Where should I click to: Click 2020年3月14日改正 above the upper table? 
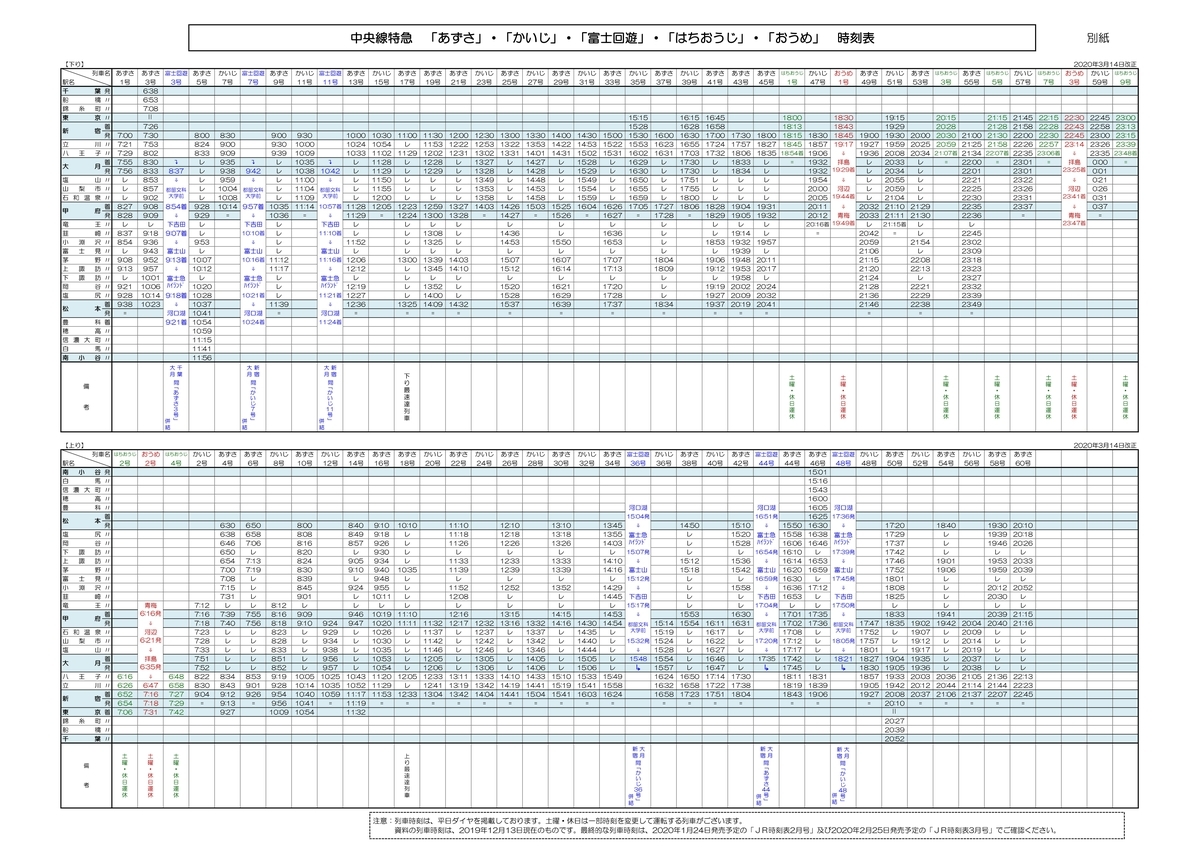click(x=1105, y=63)
